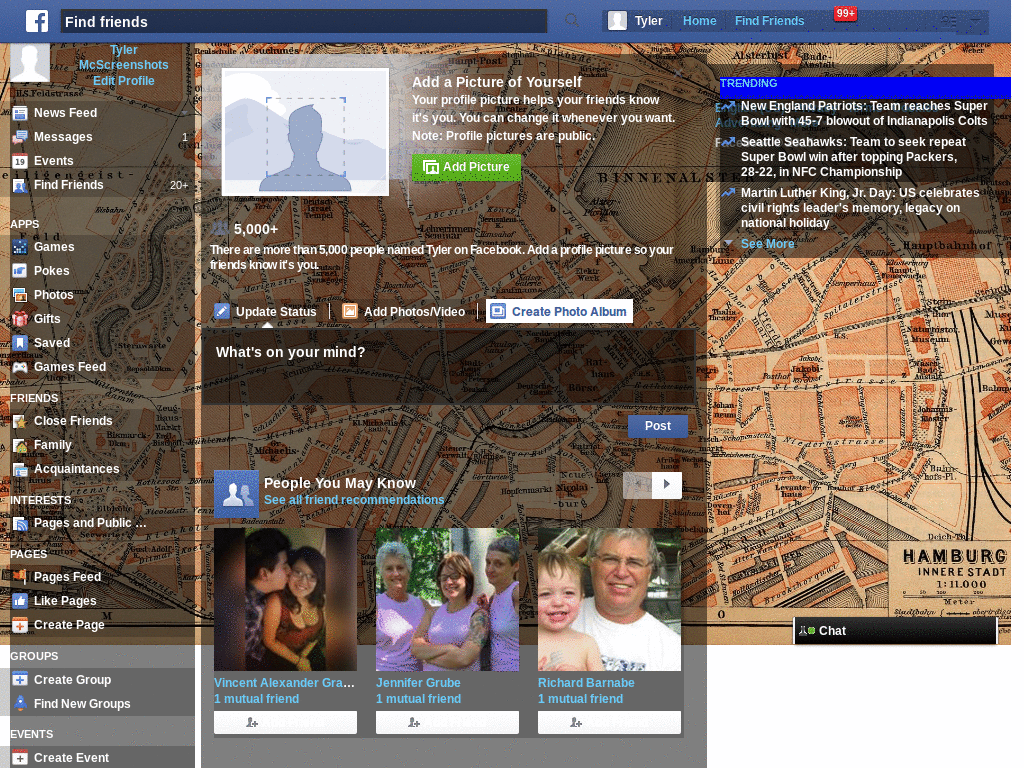Open Richard Barnabe's profile photo
Screen dimensions: 1024x768
click(x=609, y=600)
